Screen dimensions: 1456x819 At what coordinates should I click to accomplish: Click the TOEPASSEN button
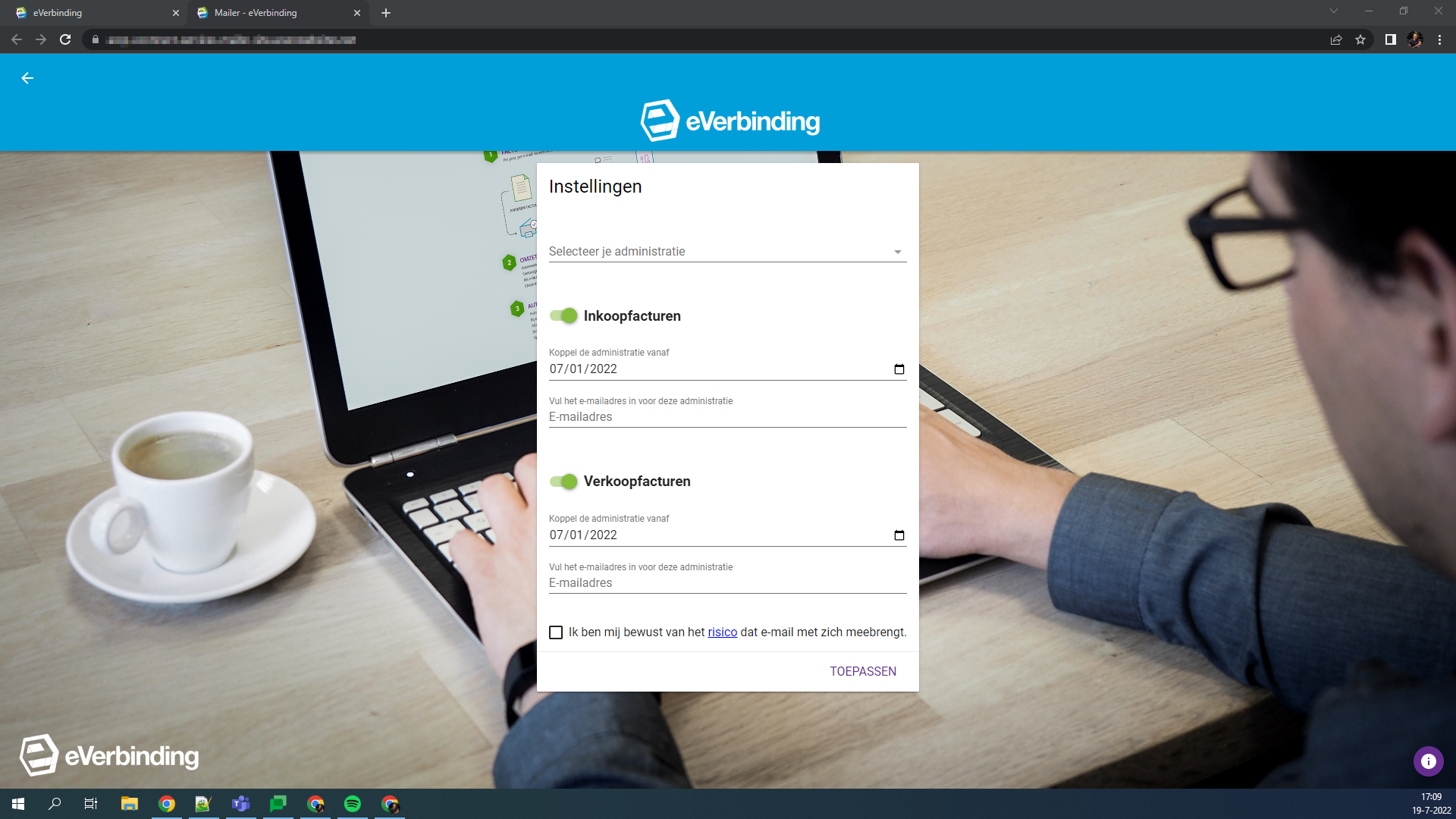(x=863, y=672)
